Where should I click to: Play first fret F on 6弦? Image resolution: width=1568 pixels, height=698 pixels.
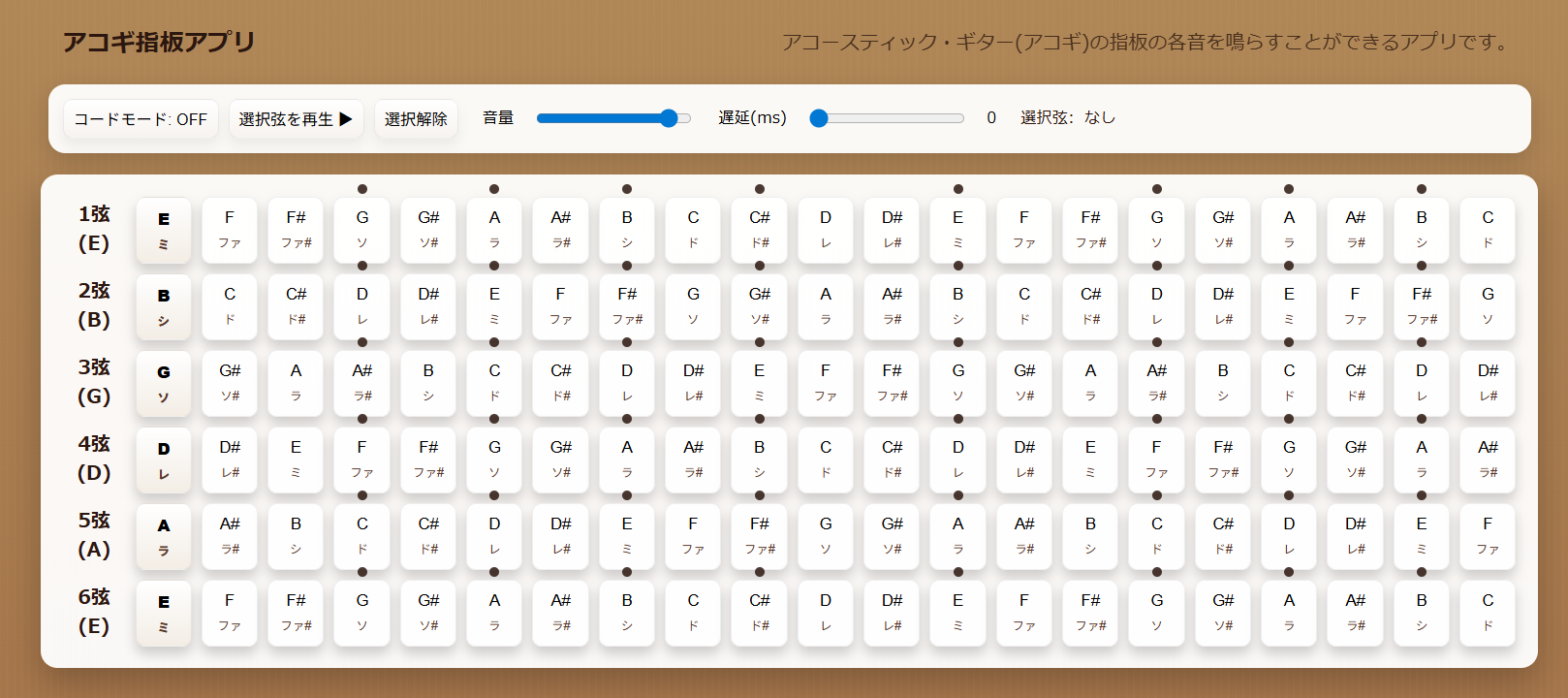(230, 614)
